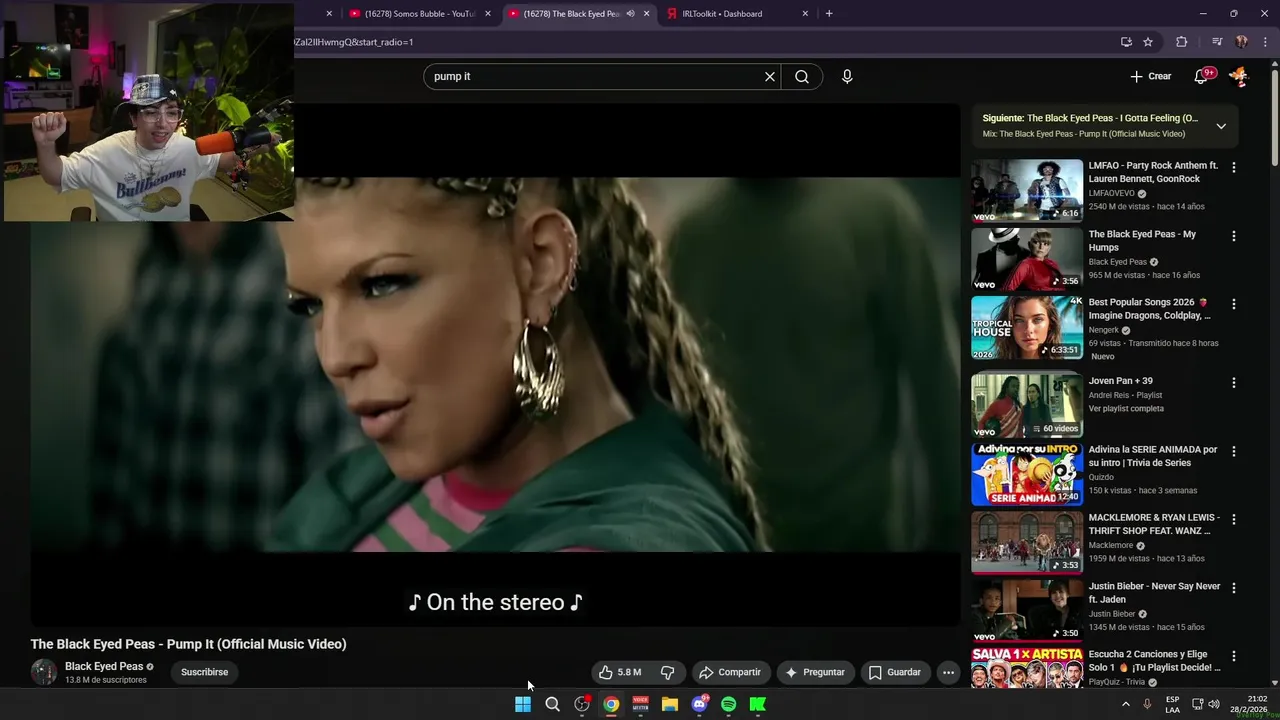Click Suscribirse button

click(x=204, y=672)
